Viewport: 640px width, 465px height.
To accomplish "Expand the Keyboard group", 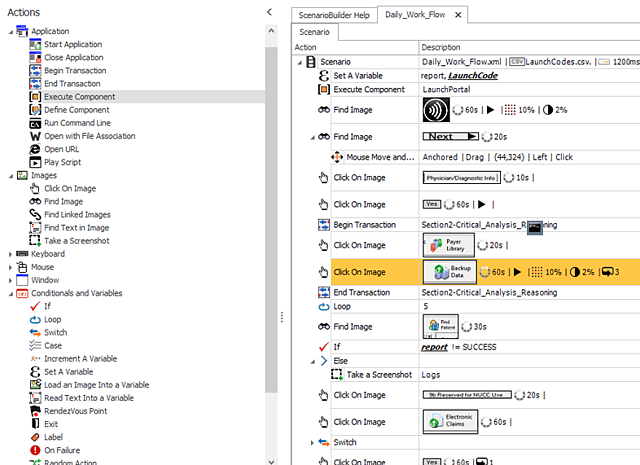I will coord(11,254).
